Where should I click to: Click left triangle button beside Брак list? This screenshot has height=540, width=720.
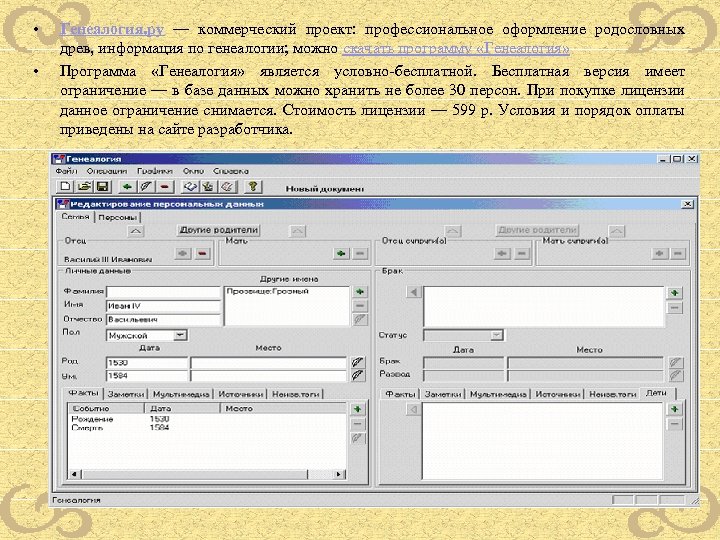pos(414,292)
